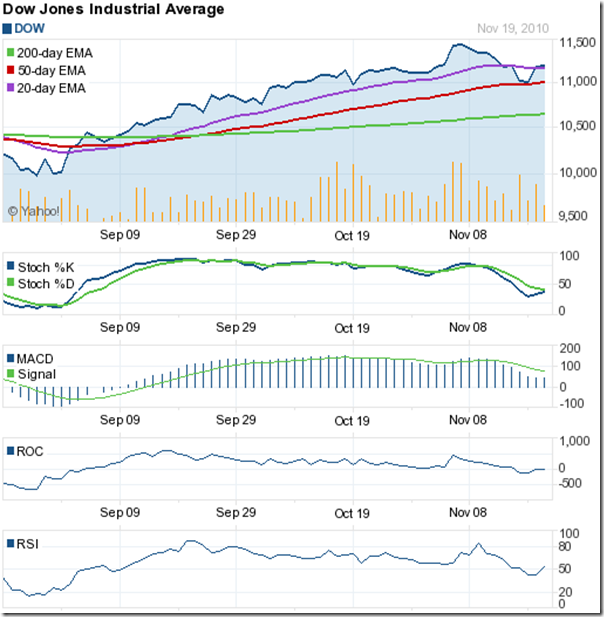The image size is (604, 617).
Task: Click 'Sep 09' under the ROC chart
Action: point(120,512)
